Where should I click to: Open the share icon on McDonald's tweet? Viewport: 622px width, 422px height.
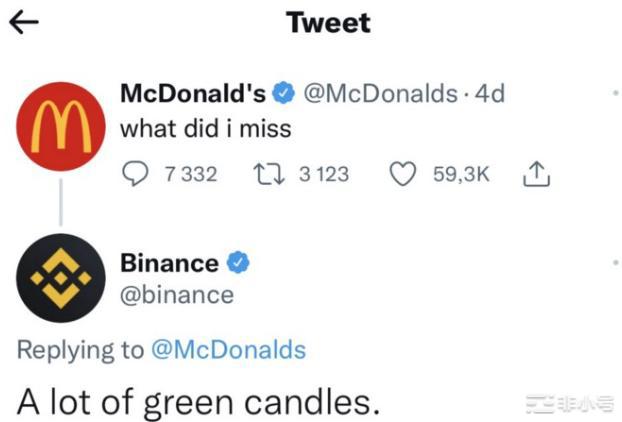[x=537, y=175]
